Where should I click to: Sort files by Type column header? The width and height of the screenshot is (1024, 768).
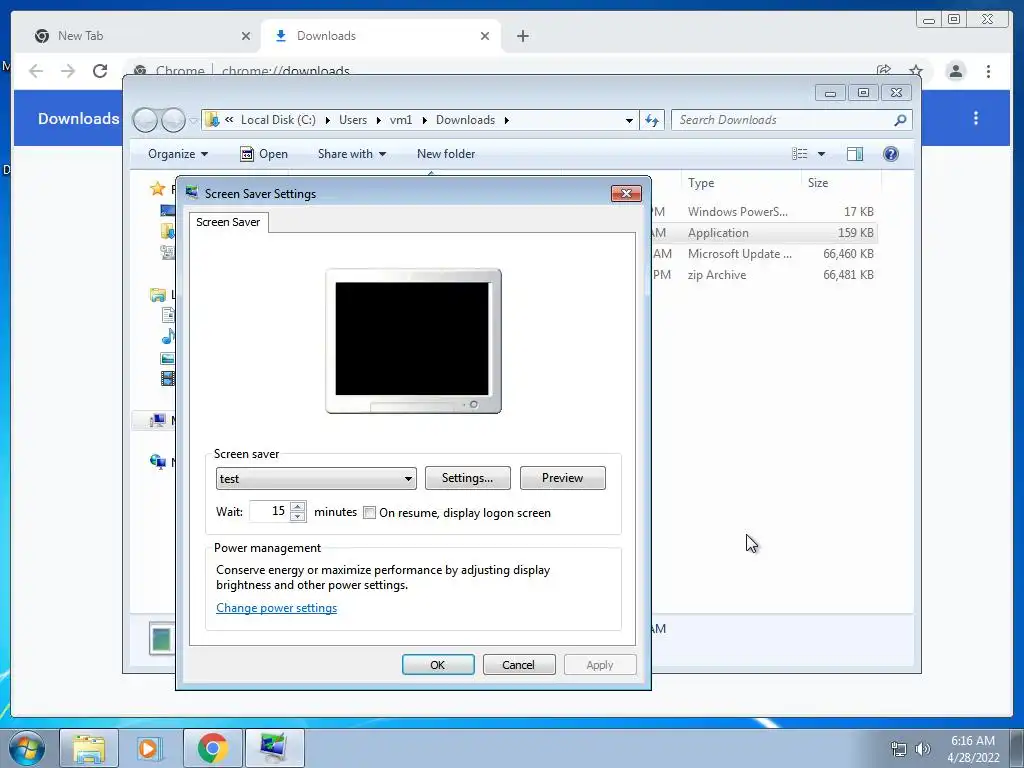(x=741, y=183)
